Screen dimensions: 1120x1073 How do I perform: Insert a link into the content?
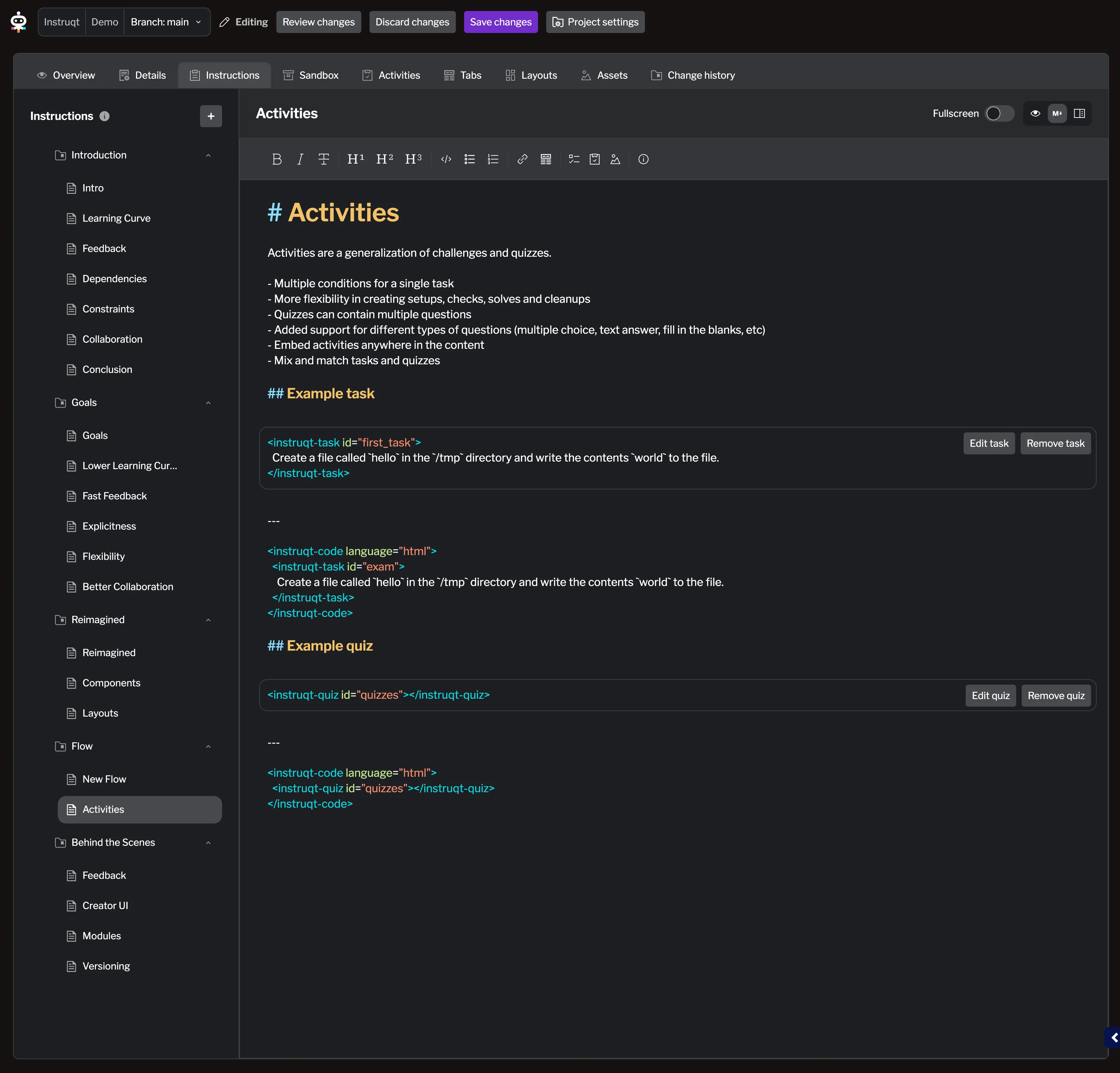point(522,159)
